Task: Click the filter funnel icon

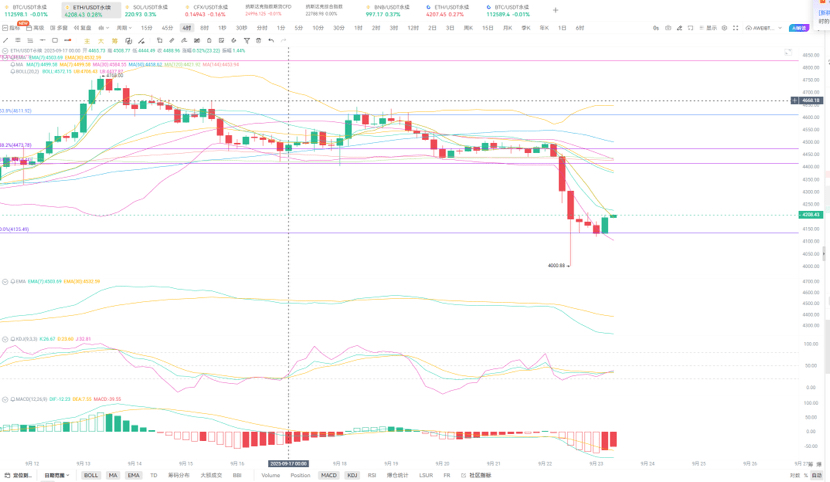Action: coord(246,41)
